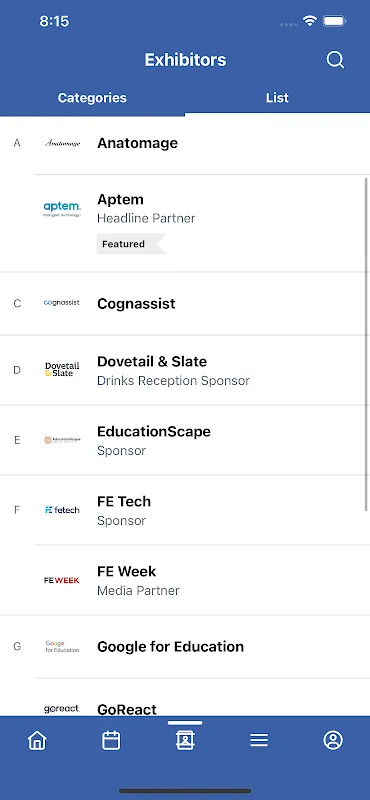Open the profile account icon

[333, 740]
